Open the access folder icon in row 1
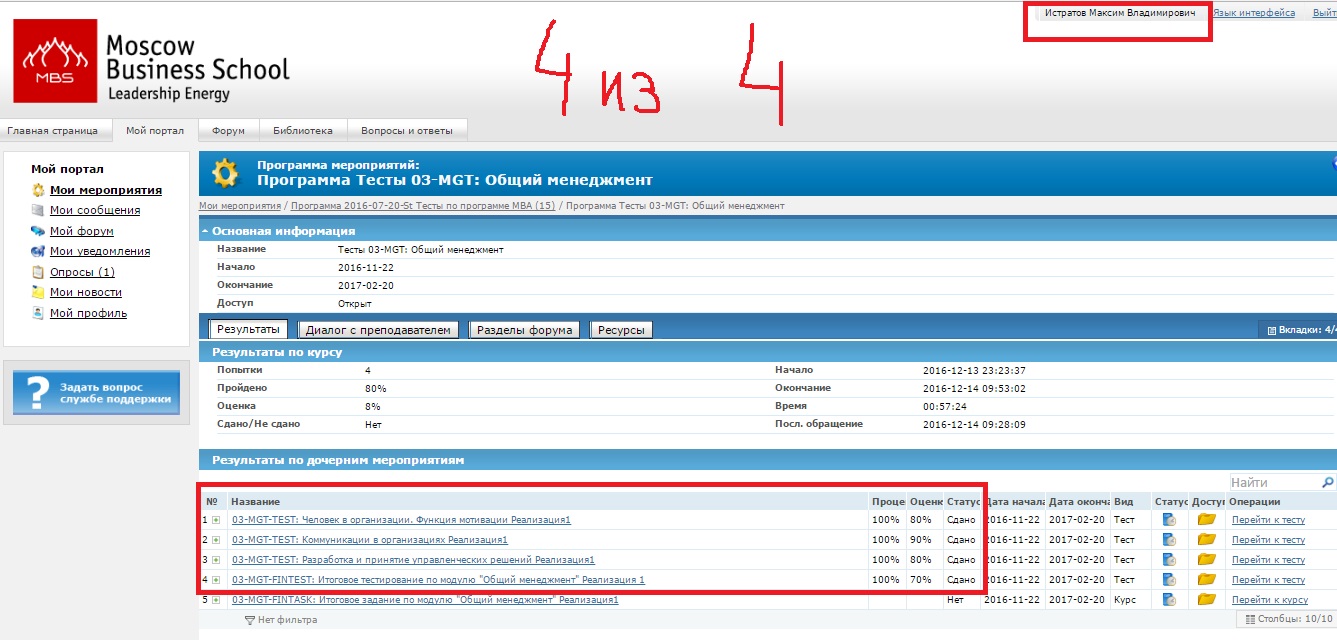The height and width of the screenshot is (640, 1337). coord(1206,520)
